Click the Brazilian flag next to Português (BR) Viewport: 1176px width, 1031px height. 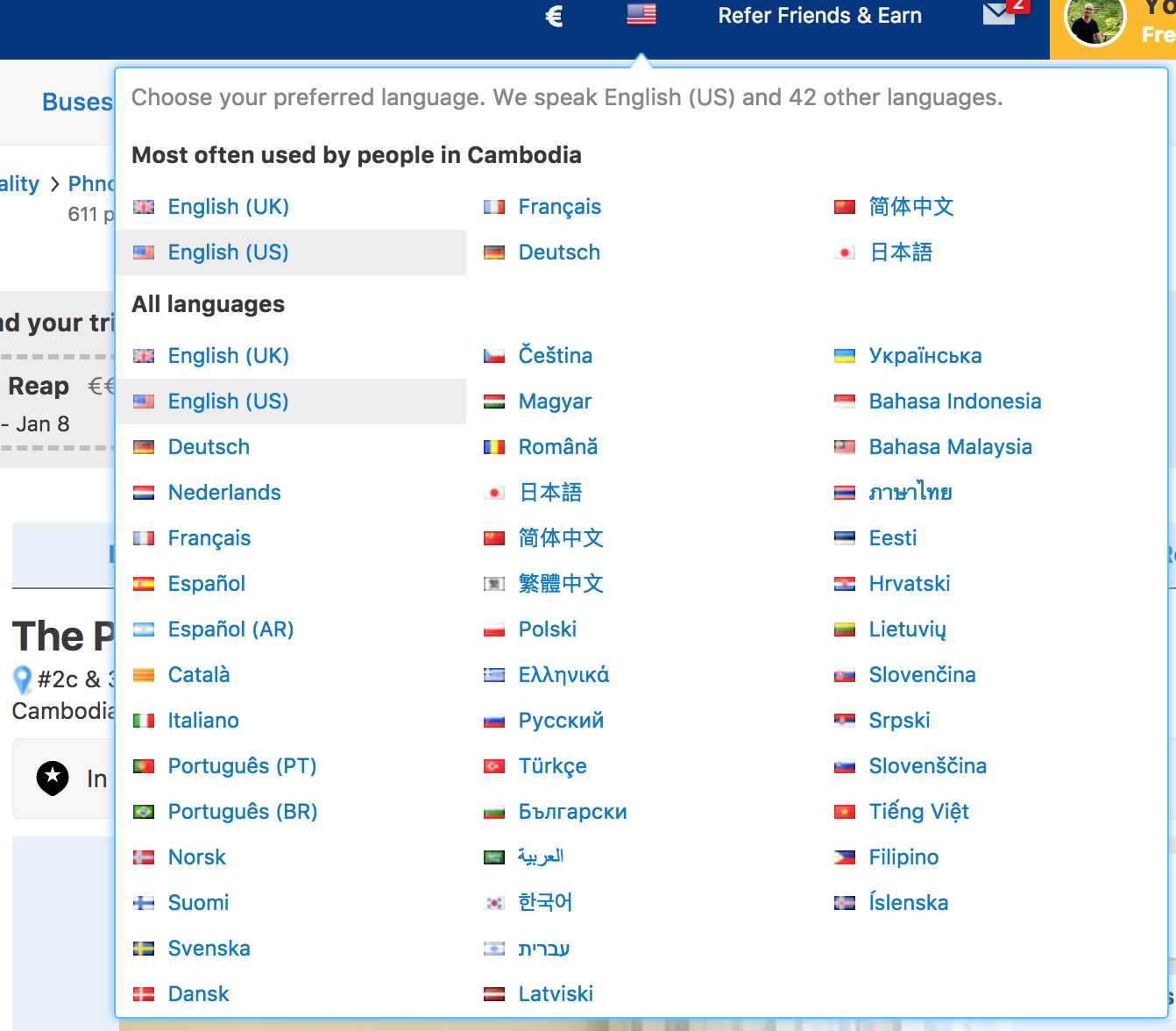144,812
